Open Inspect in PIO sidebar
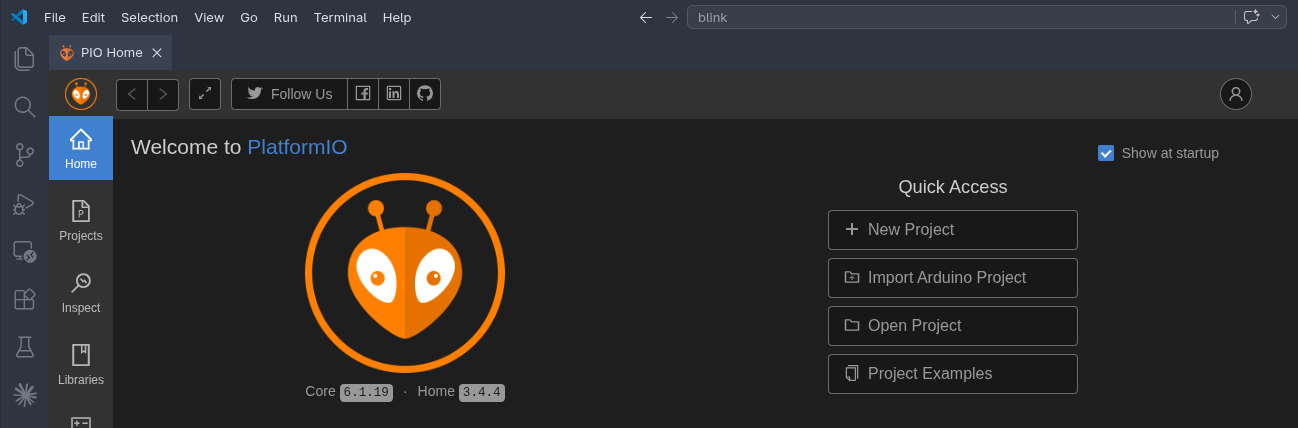Screen dimensions: 1298x428 click(x=81, y=292)
